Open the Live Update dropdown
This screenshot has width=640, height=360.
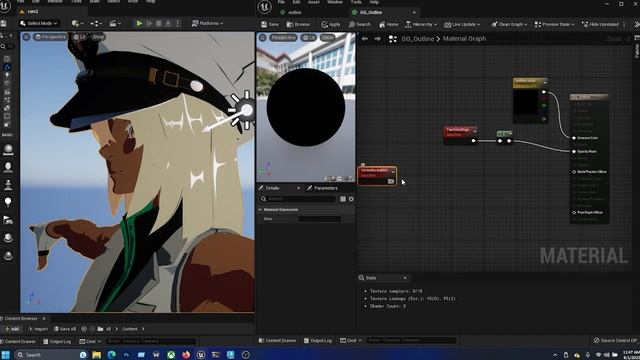(462, 24)
